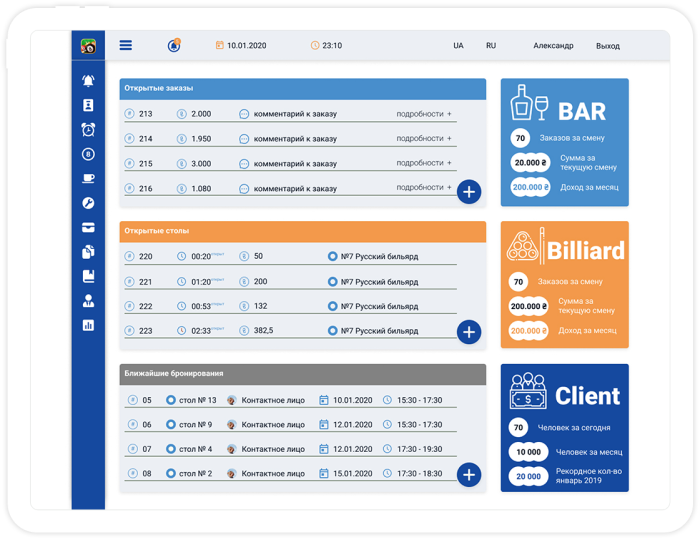Viewport: 700px width, 540px height.
Task: Select radio button for стол № 13
Action: click(171, 400)
